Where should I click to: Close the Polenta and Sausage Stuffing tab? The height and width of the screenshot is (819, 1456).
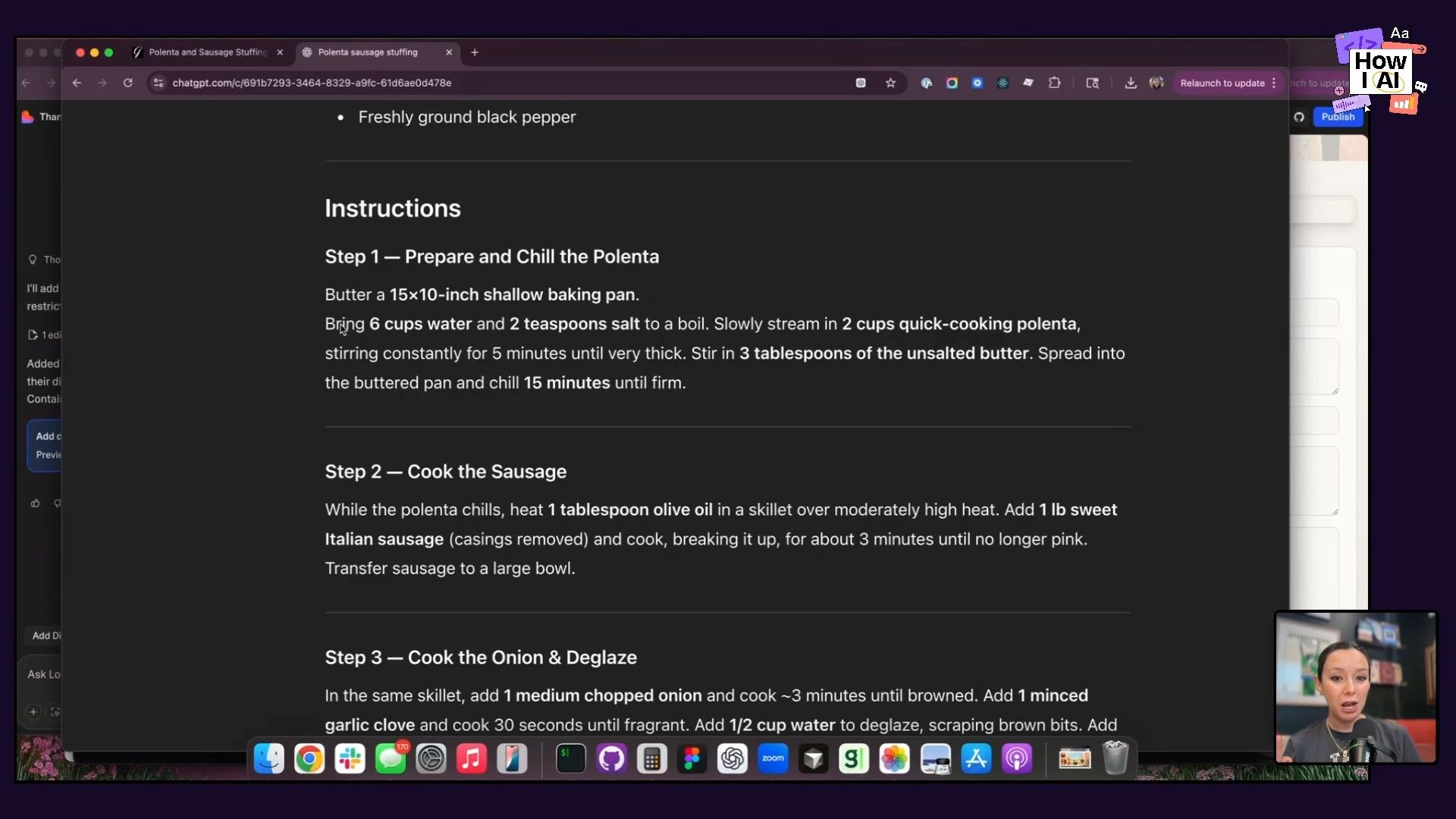[280, 52]
